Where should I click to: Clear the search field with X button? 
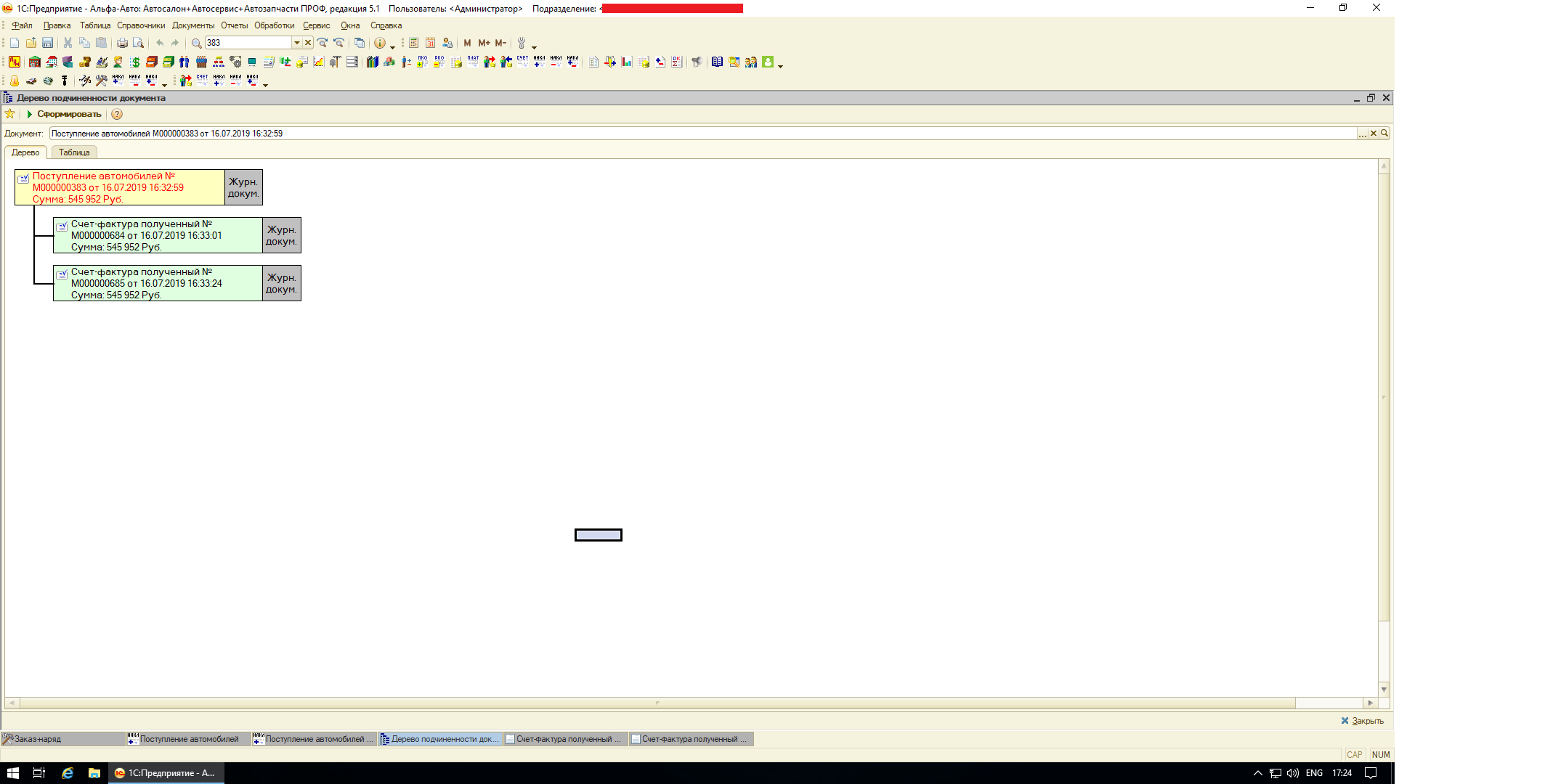tap(308, 43)
